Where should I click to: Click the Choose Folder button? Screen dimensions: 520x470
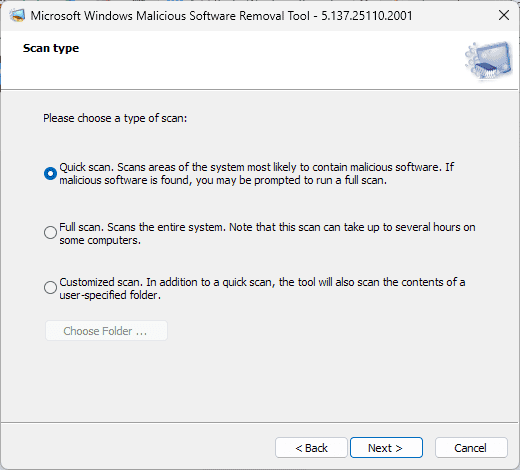(x=106, y=331)
